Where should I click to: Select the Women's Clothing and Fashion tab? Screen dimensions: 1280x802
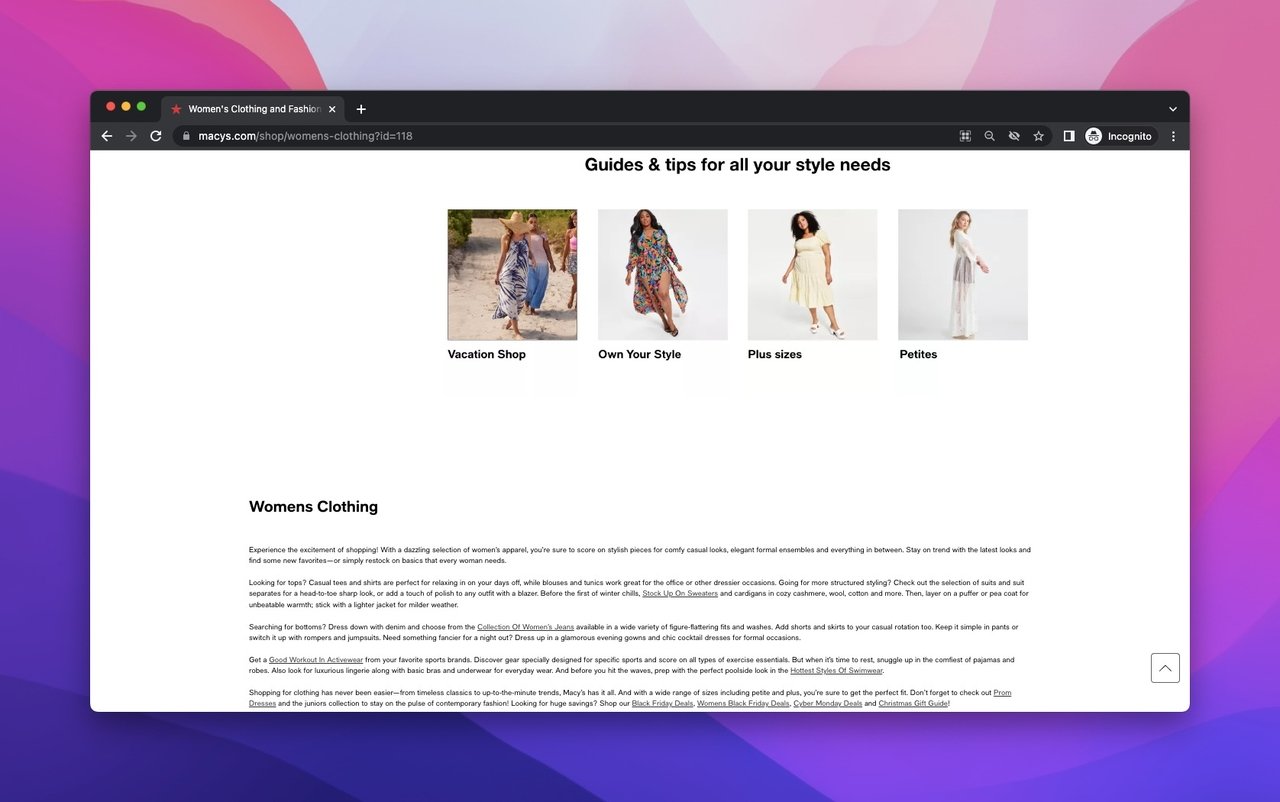(254, 109)
